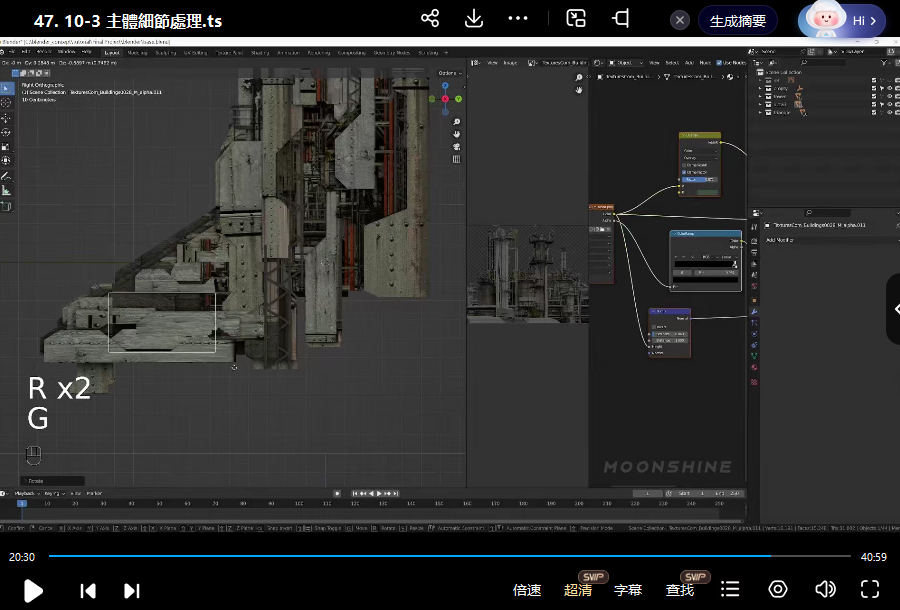The width and height of the screenshot is (900, 610).
Task: Enable picture-in-picture mini player
Action: [x=576, y=19]
